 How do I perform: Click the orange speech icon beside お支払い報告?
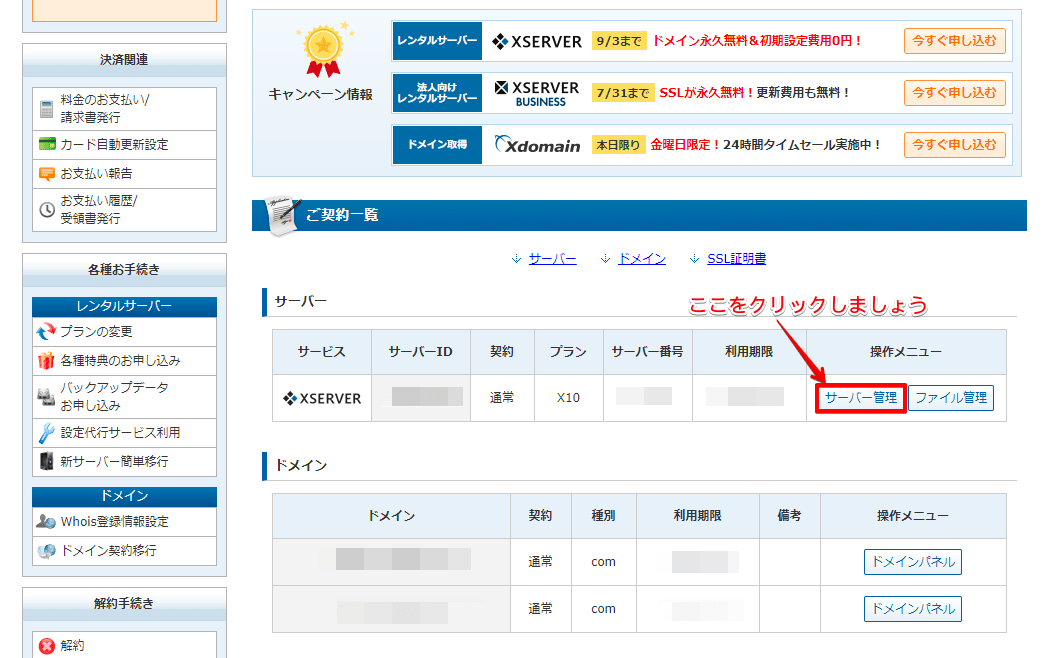(x=47, y=174)
